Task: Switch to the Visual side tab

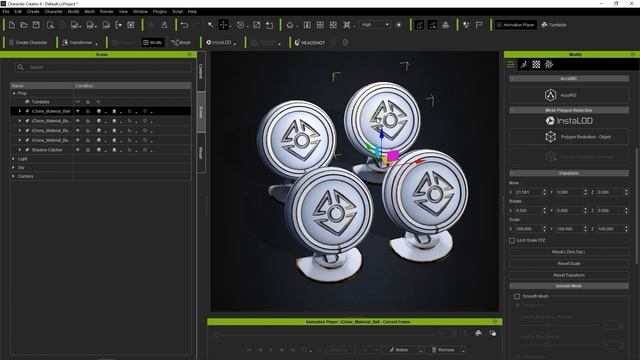Action: [201, 153]
